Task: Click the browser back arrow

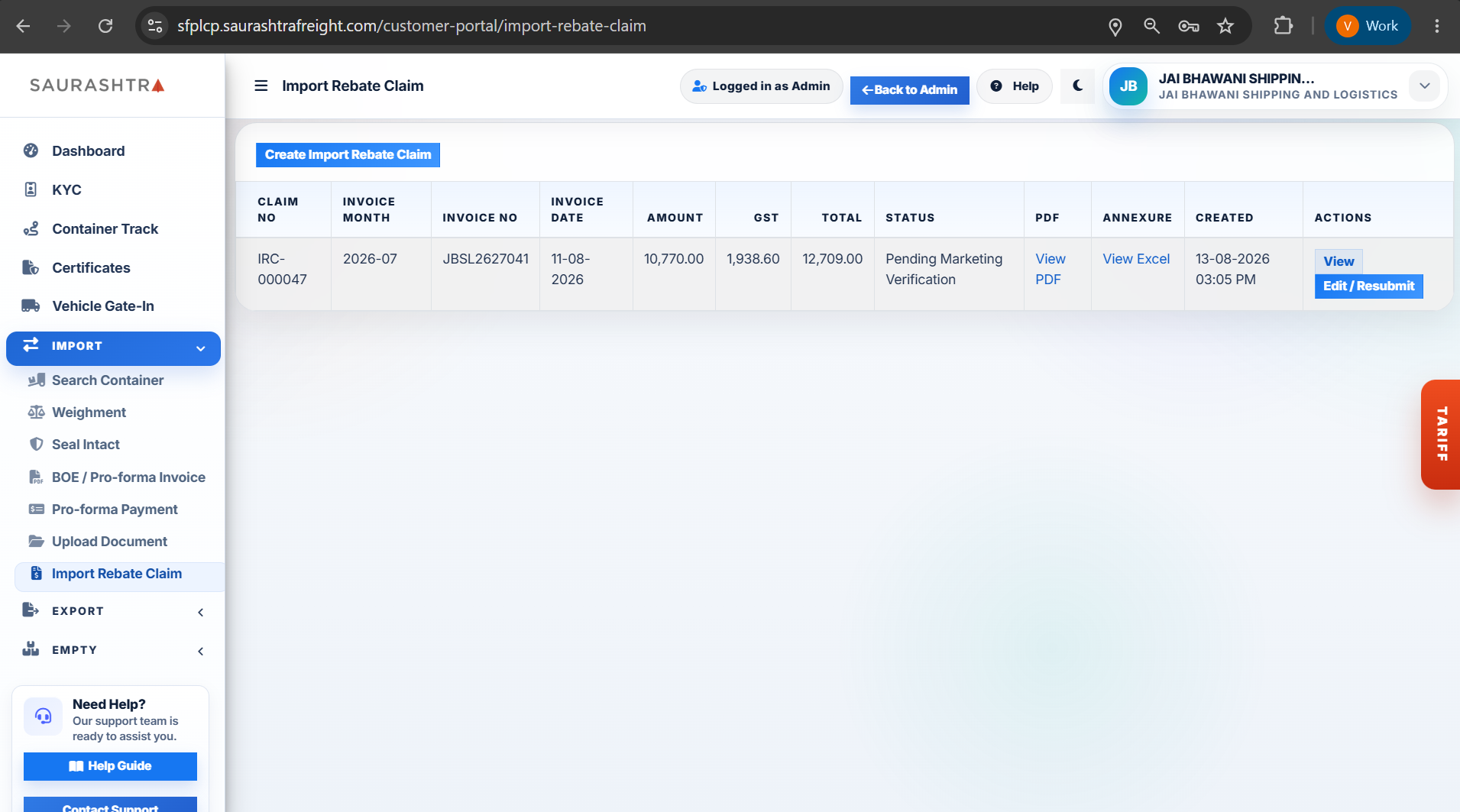Action: (x=23, y=26)
